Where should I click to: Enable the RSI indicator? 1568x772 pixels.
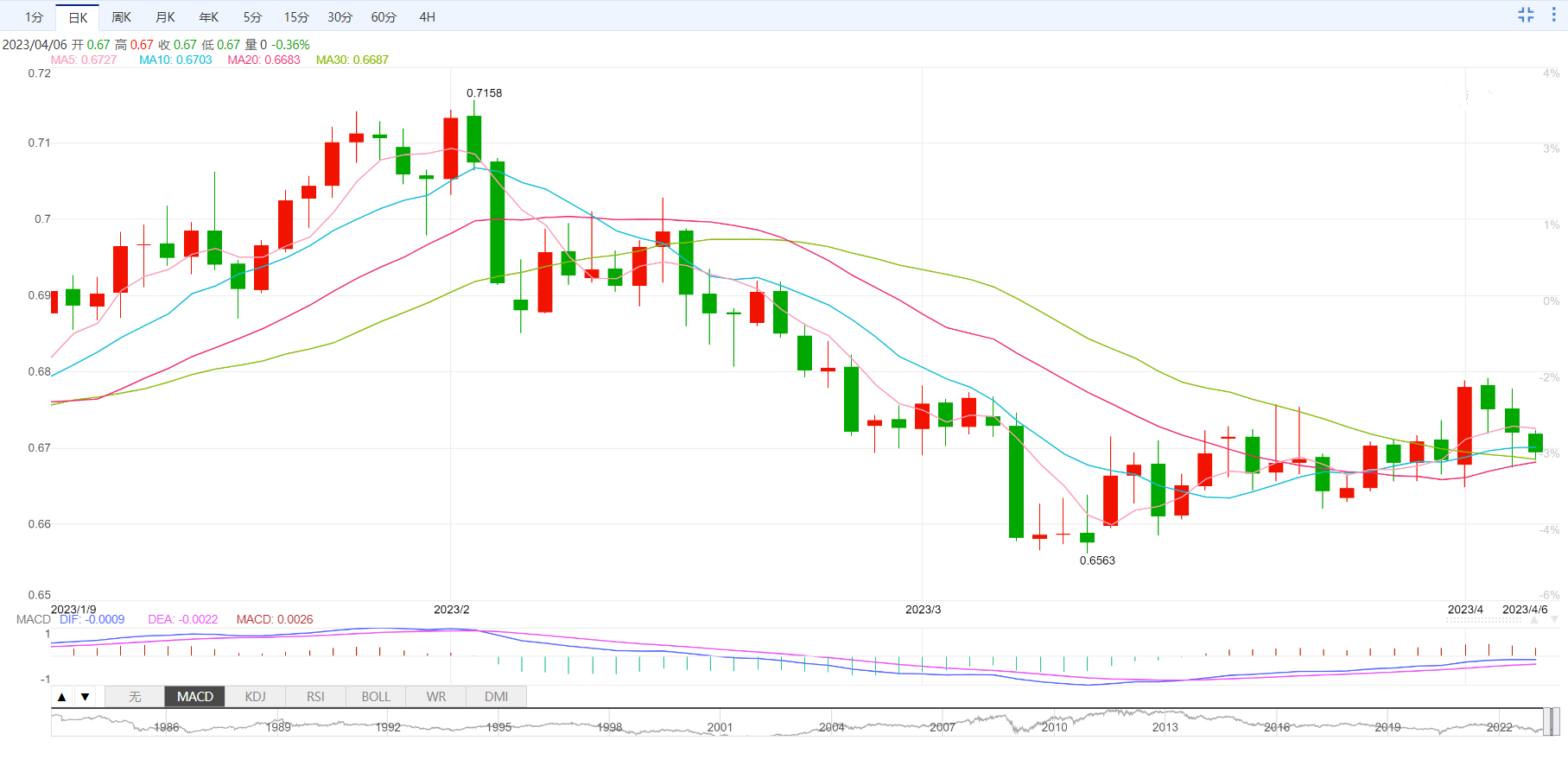[x=315, y=697]
